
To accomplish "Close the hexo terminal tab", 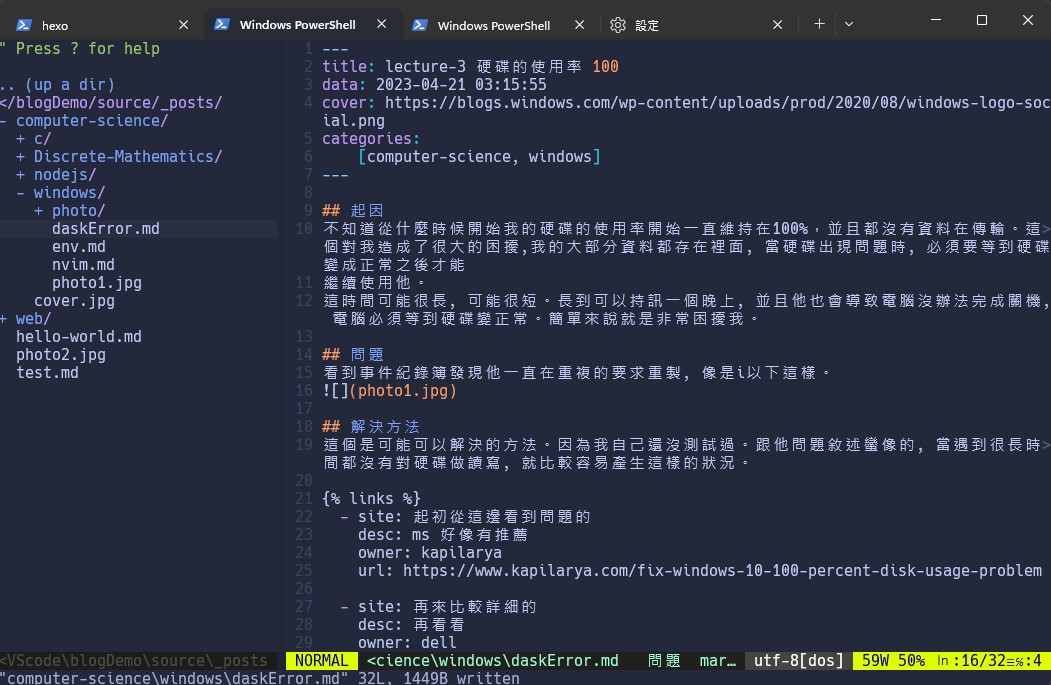I will [183, 25].
